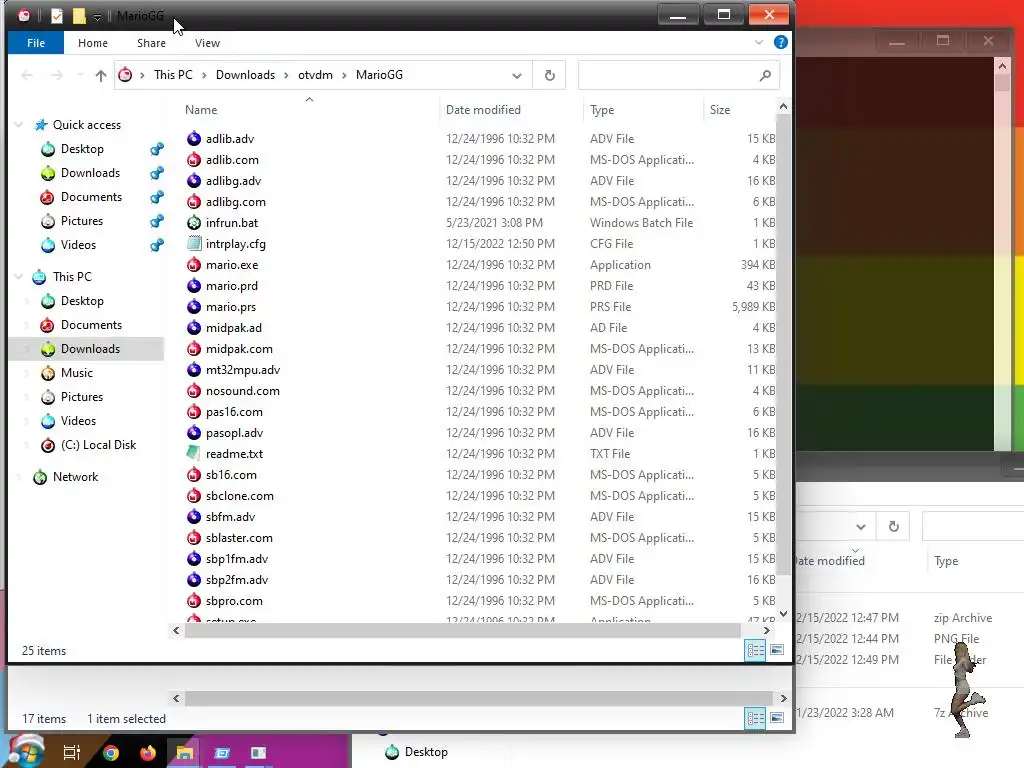Select otvdm in the address breadcrumb
Image resolution: width=1024 pixels, height=768 pixels.
click(x=315, y=75)
